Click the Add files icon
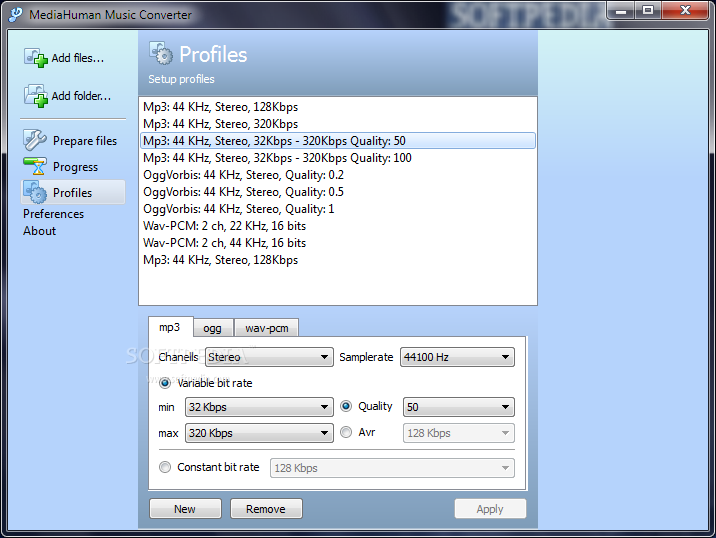Screen dimensions: 716x538 coord(36,58)
